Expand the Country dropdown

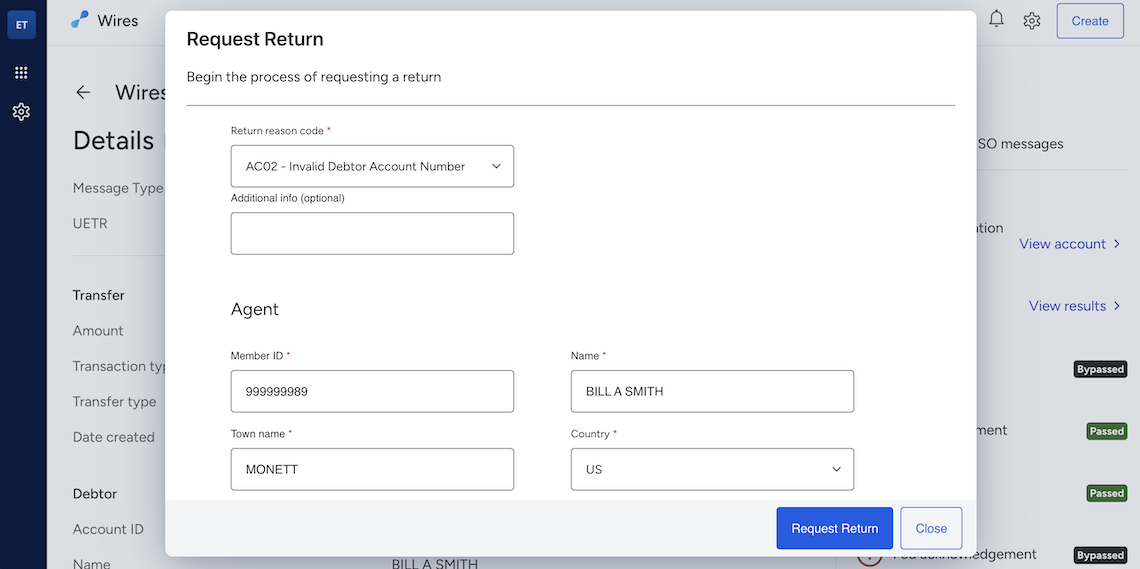point(712,469)
